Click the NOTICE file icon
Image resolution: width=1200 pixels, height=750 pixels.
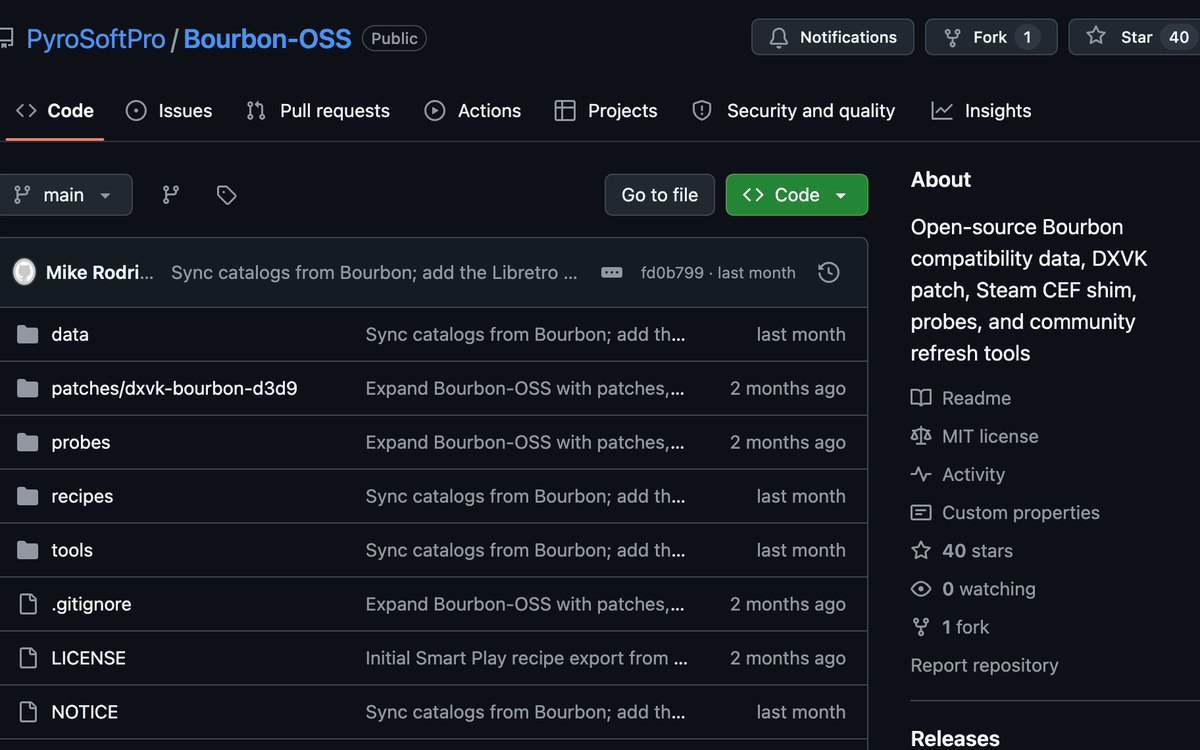click(28, 712)
